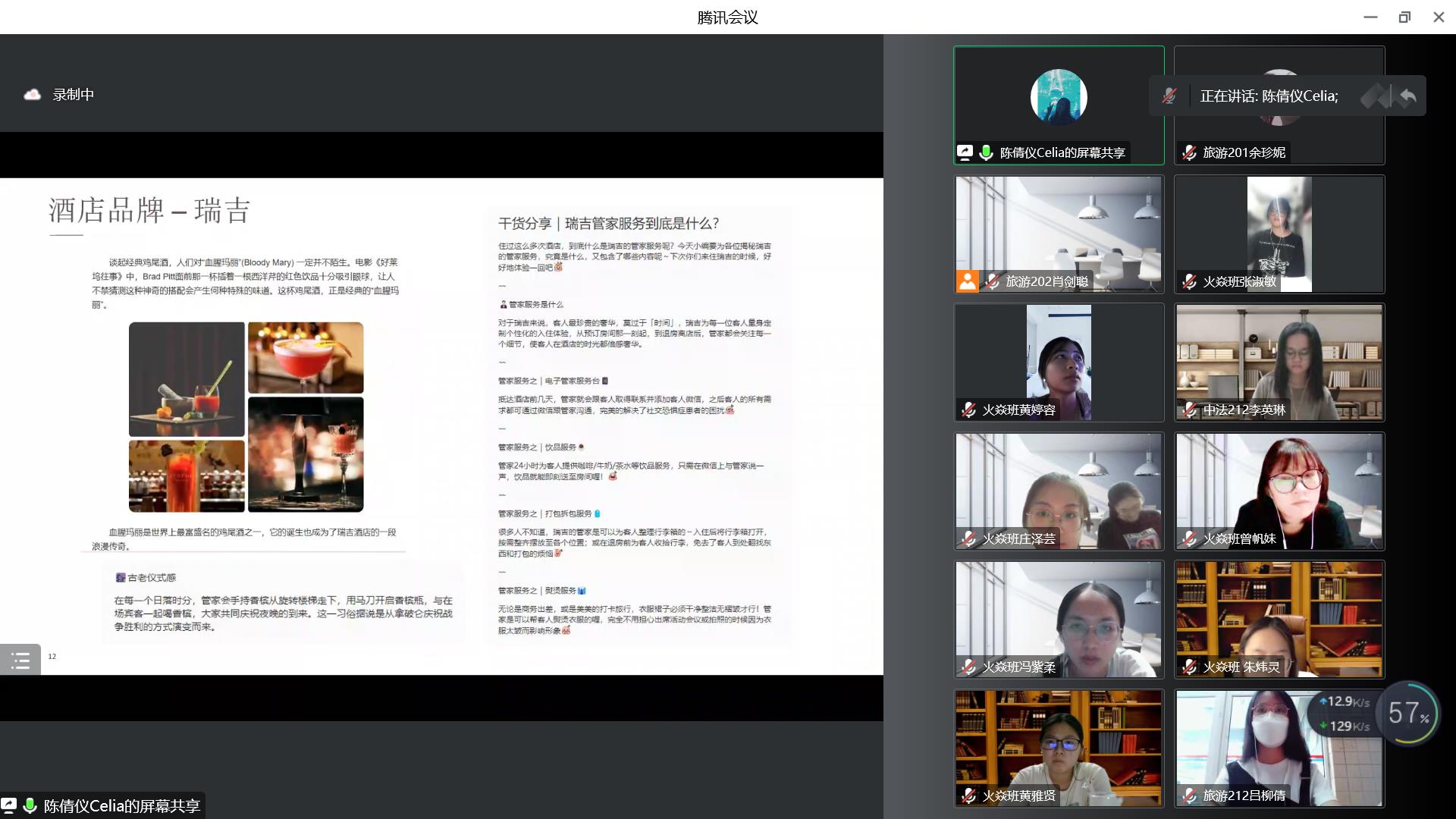Click muted mic icon of 火焱班曾帆妹

(1189, 539)
